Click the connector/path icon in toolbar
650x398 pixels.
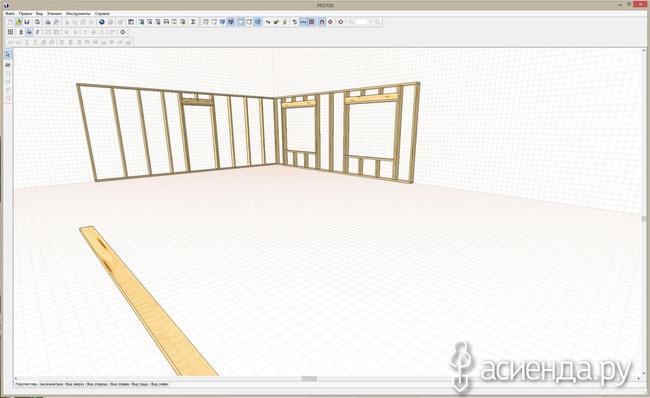(x=268, y=22)
